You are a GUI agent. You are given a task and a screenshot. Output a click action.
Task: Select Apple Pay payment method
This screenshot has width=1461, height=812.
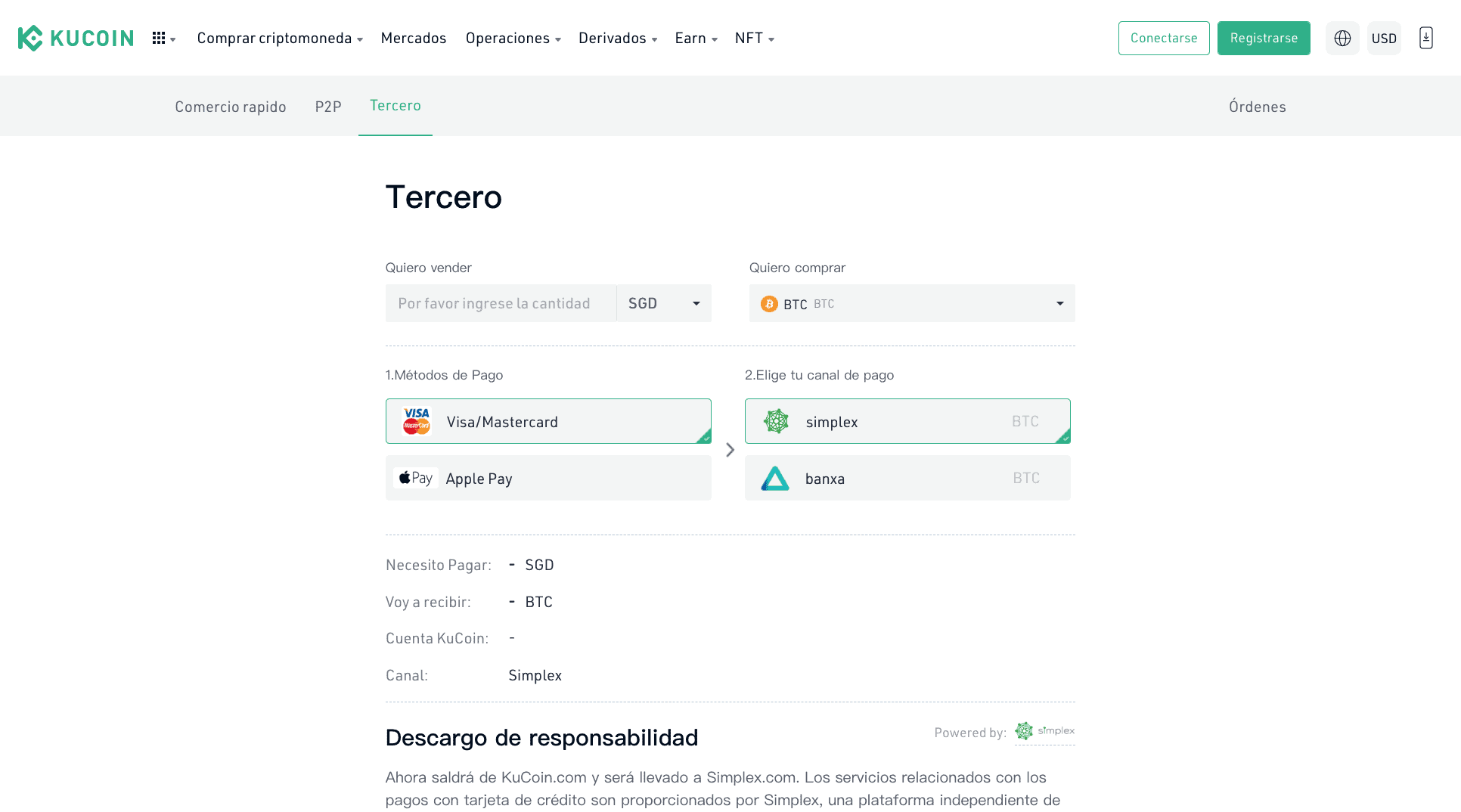tap(548, 478)
